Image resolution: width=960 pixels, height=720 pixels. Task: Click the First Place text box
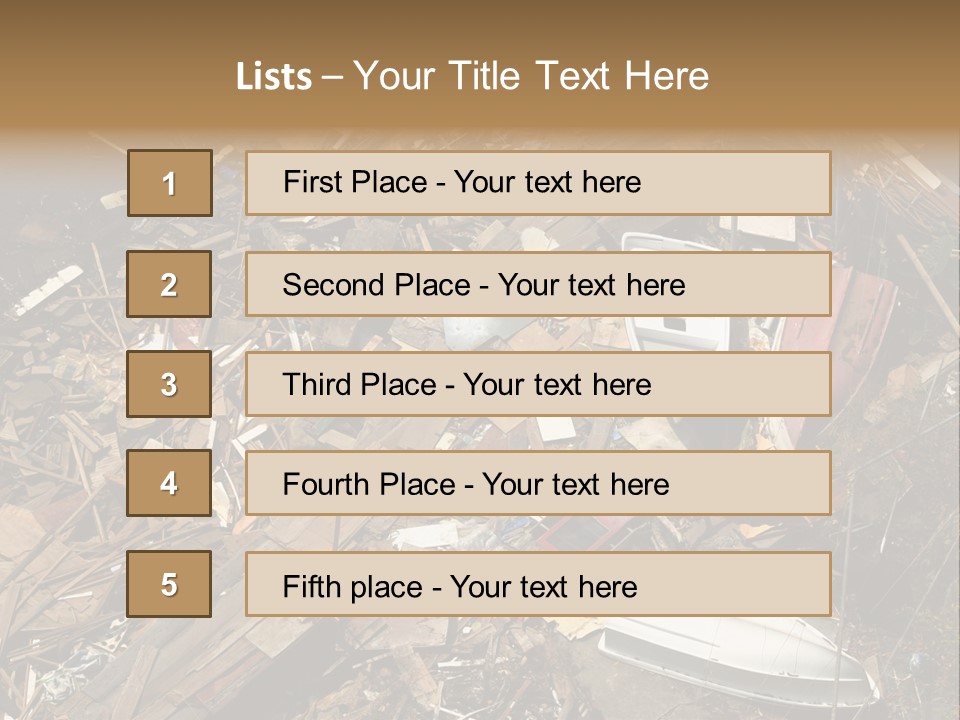click(x=538, y=183)
